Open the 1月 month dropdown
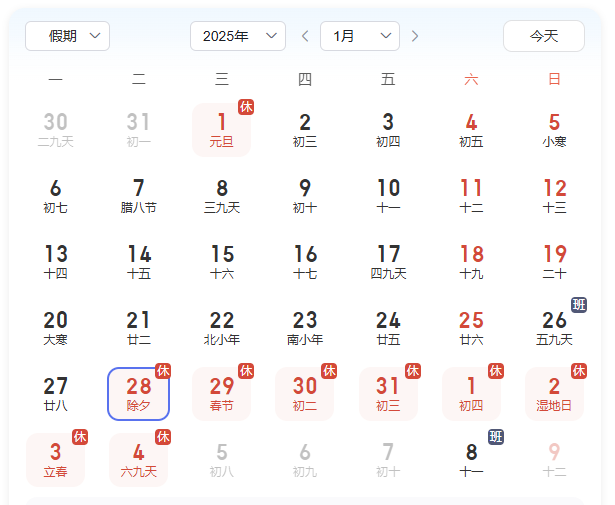The image size is (615, 505). pos(359,36)
